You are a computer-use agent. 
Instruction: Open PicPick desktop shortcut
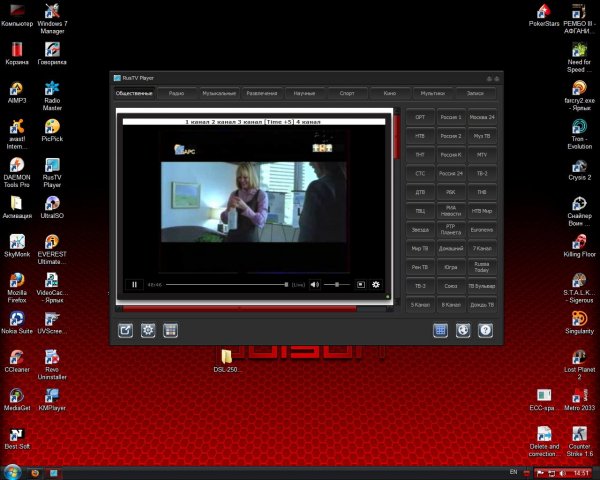[x=52, y=131]
